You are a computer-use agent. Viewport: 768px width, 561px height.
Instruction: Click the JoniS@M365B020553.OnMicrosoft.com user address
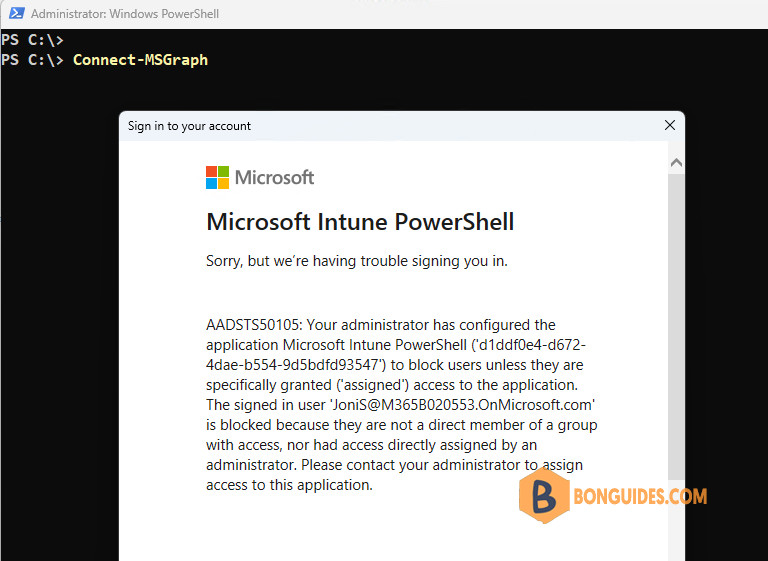(x=462, y=405)
